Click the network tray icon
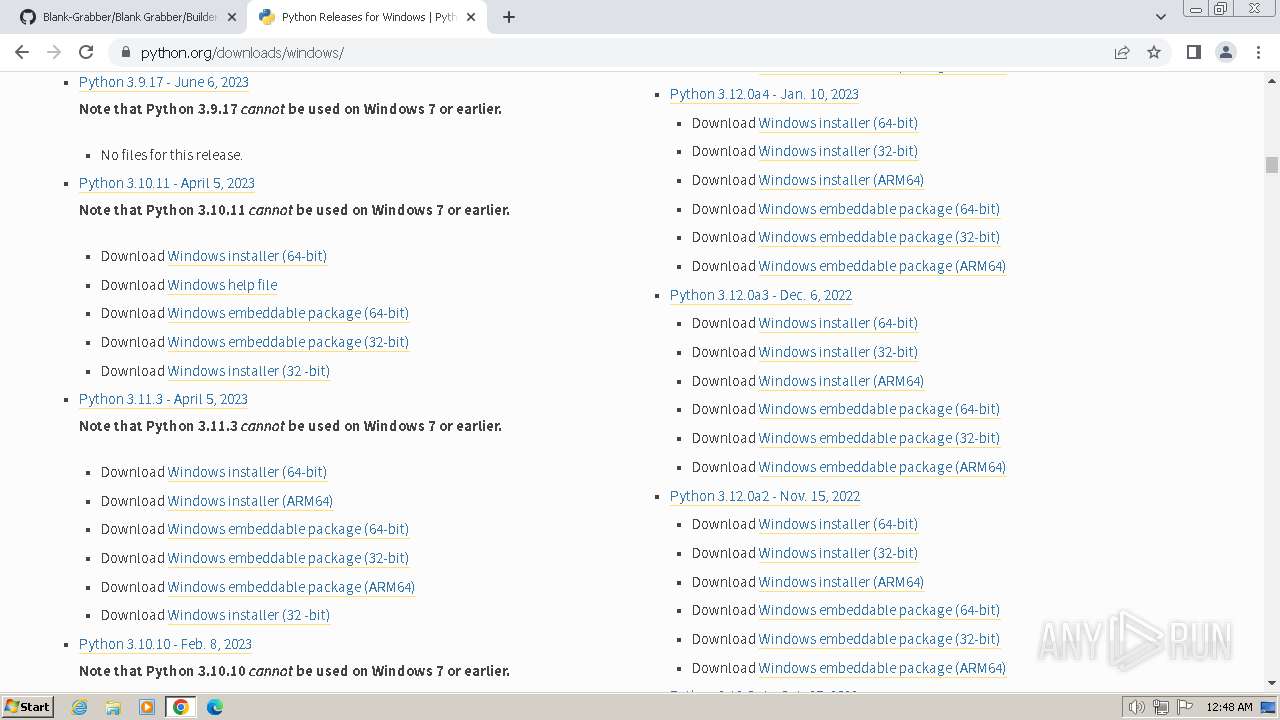This screenshot has height=720, width=1280. click(1160, 707)
